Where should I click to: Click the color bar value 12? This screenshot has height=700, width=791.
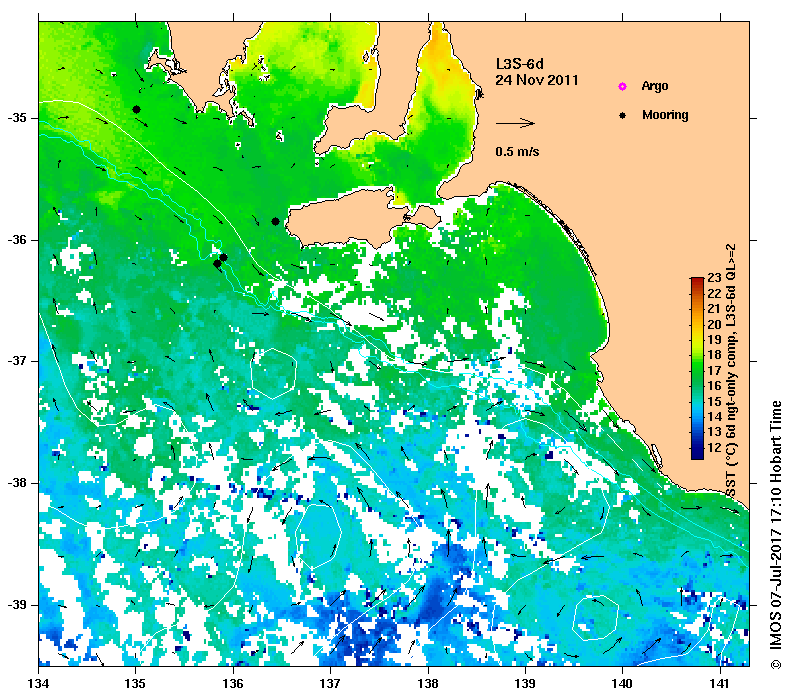click(x=714, y=448)
